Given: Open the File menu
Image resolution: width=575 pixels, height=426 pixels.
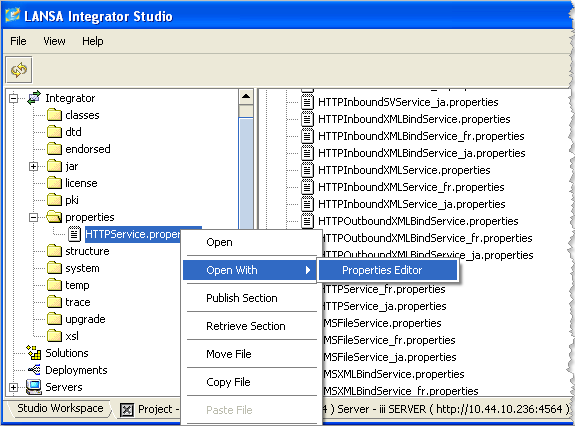Looking at the screenshot, I should click(x=18, y=41).
